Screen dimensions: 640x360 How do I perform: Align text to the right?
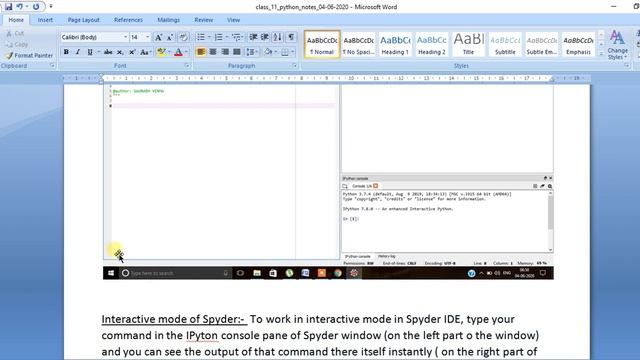tap(225, 52)
